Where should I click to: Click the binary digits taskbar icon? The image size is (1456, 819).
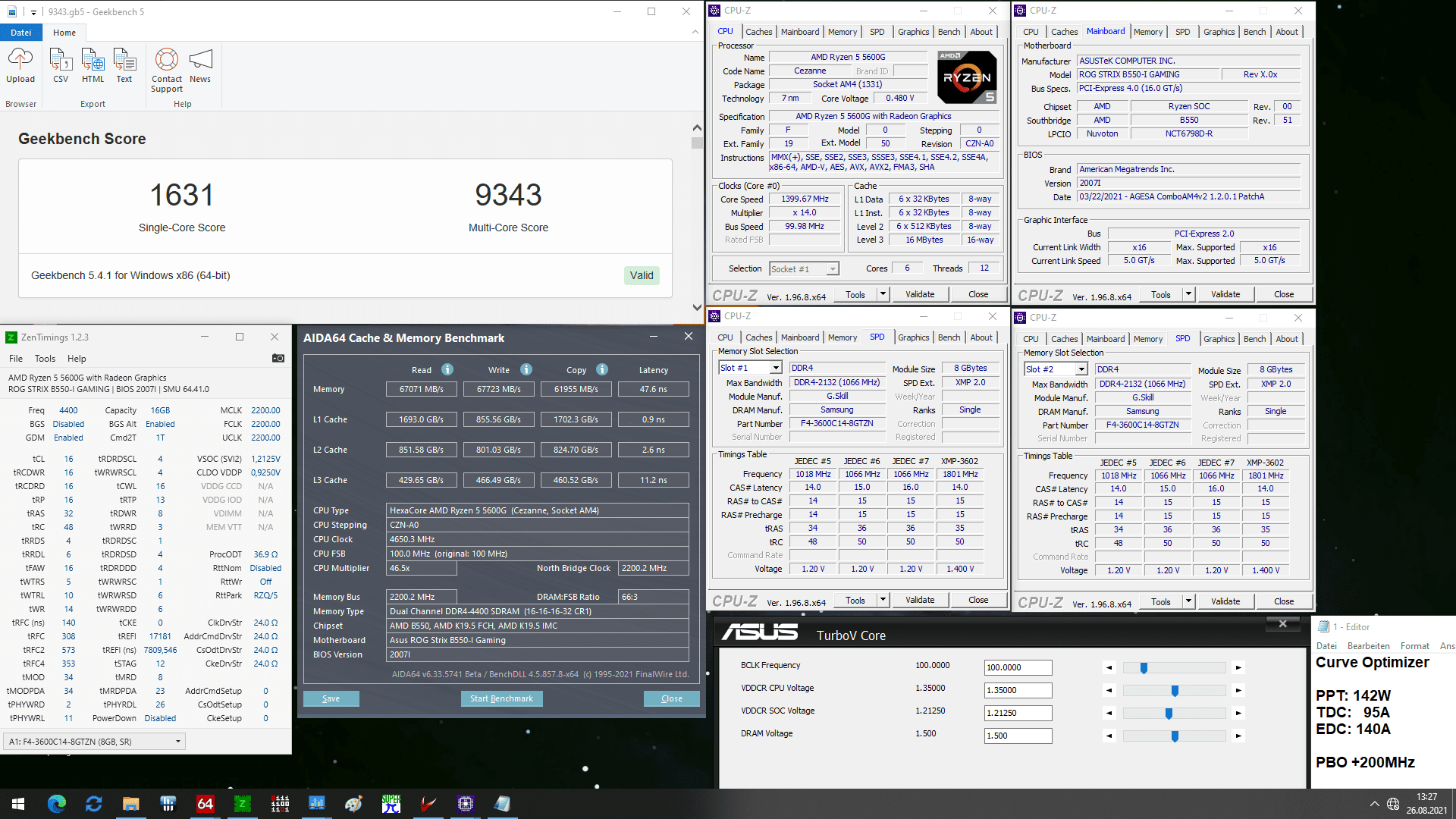pos(280,804)
